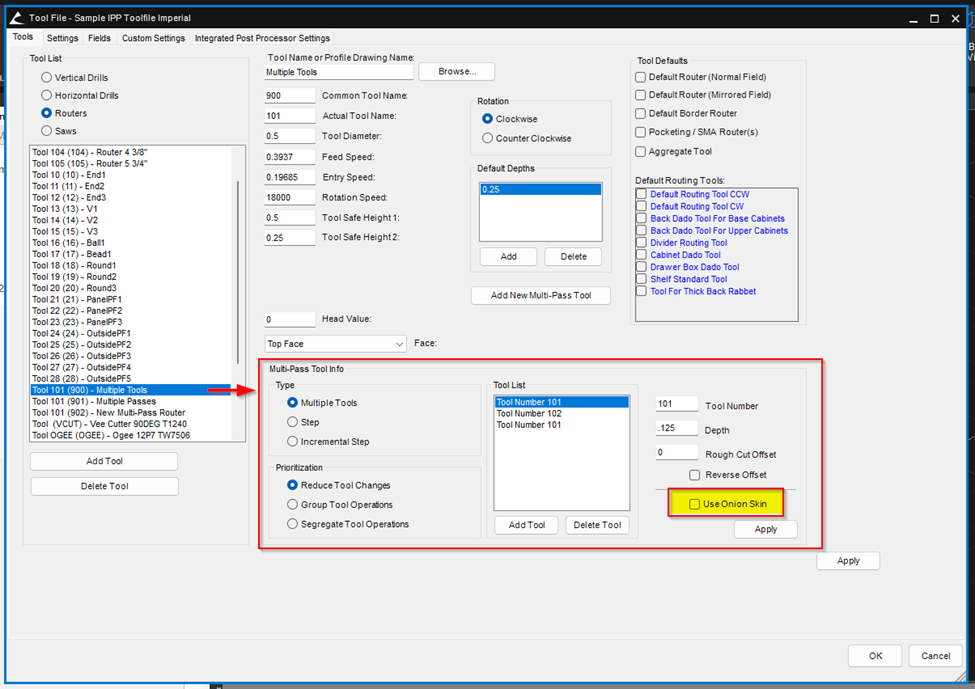
Task: Open the Face dropdown showing Top Face
Action: pyautogui.click(x=335, y=344)
